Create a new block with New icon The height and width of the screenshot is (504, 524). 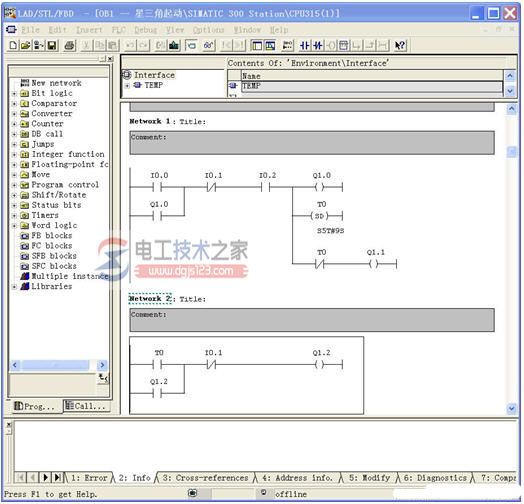tap(13, 45)
